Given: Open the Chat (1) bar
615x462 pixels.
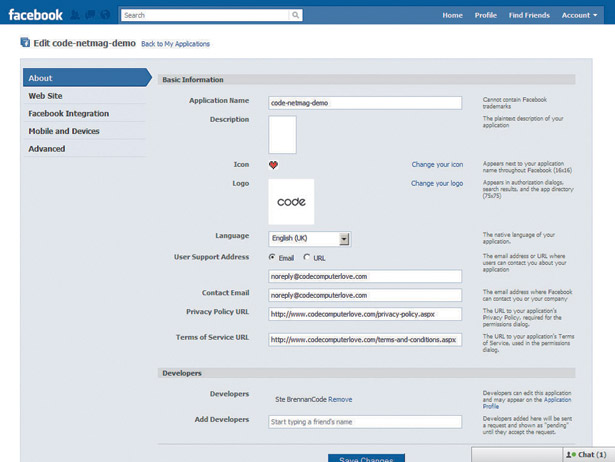Looking at the screenshot, I should [x=589, y=455].
